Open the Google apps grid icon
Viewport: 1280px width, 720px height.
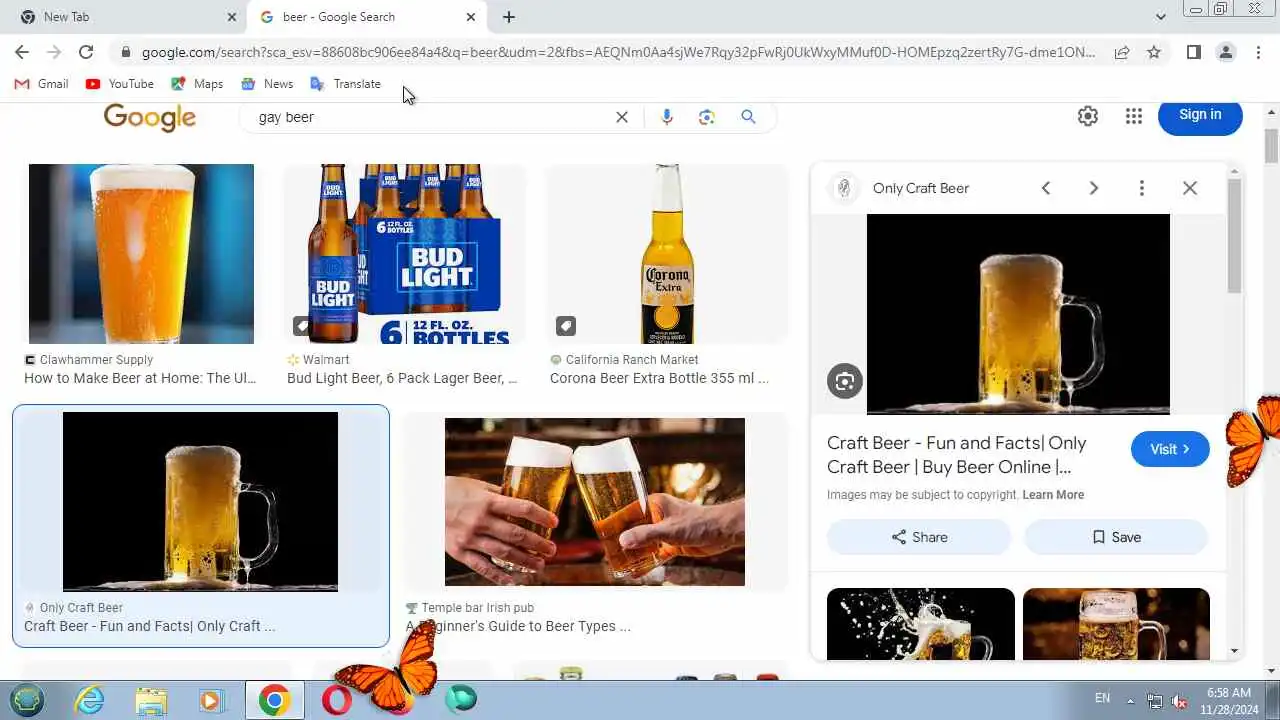[1133, 116]
